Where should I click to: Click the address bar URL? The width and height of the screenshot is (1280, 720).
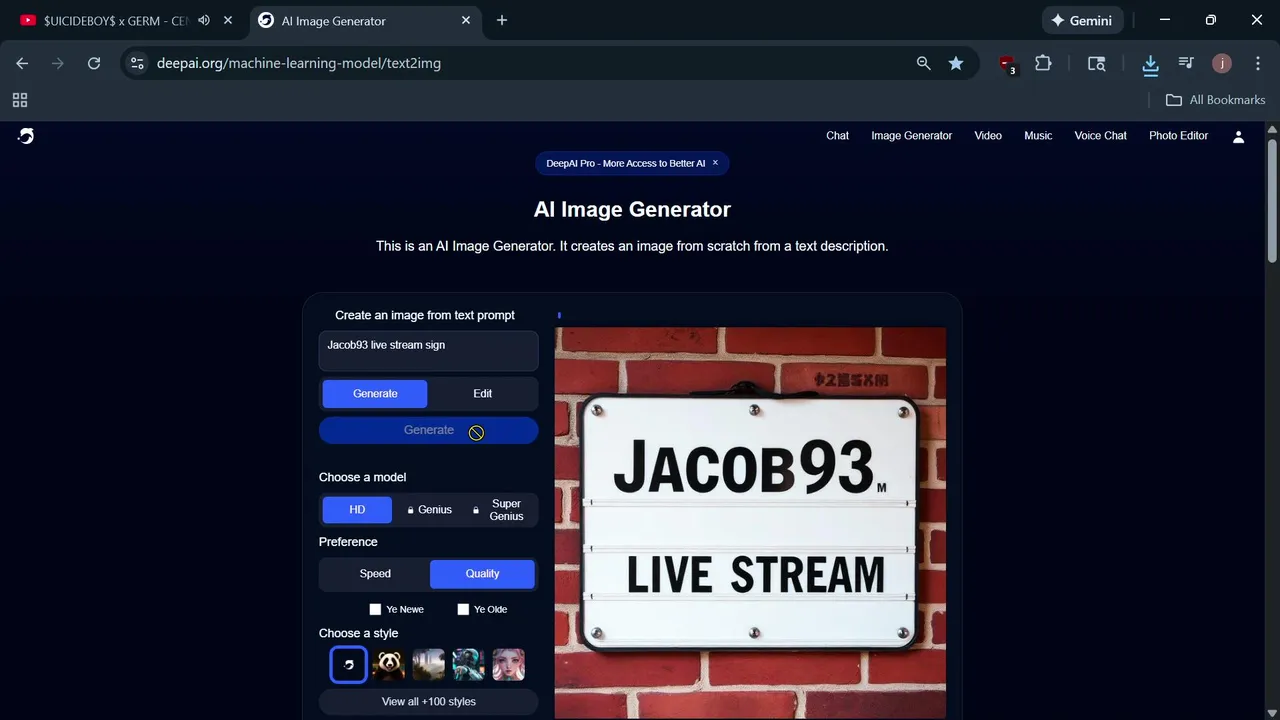(x=299, y=63)
